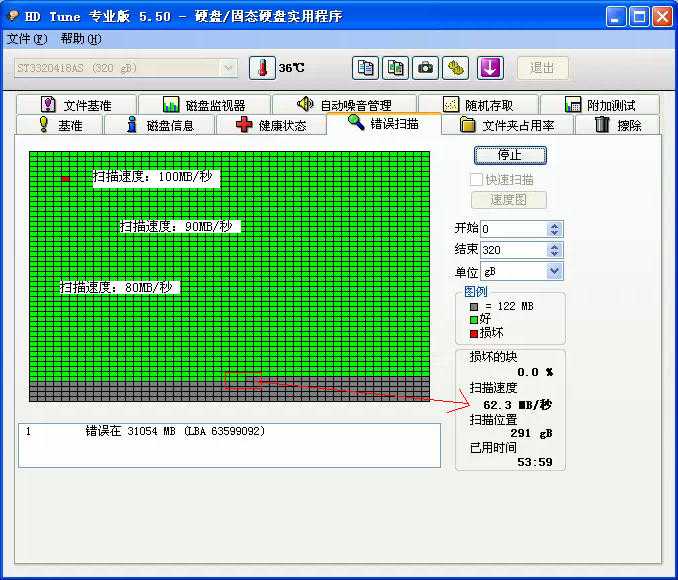Image resolution: width=678 pixels, height=580 pixels.
Task: Click the 0.0 % damaged blocks value
Action: [535, 372]
